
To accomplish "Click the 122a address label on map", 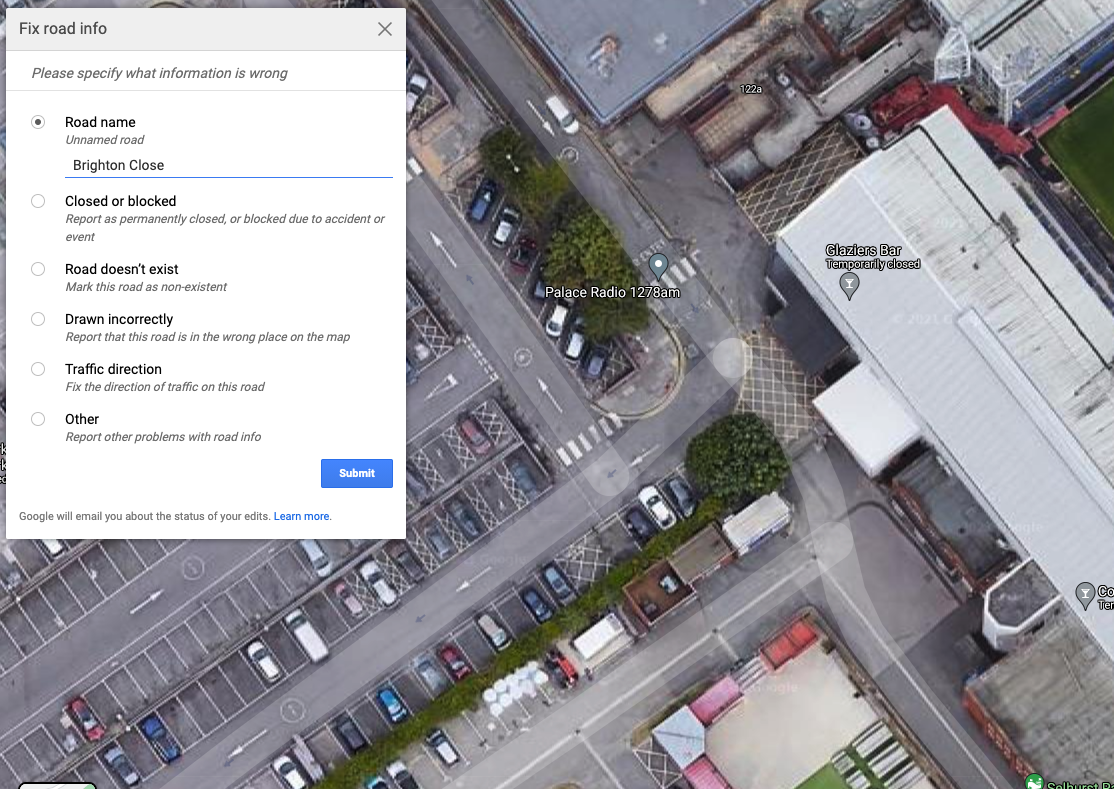I will click(x=751, y=89).
